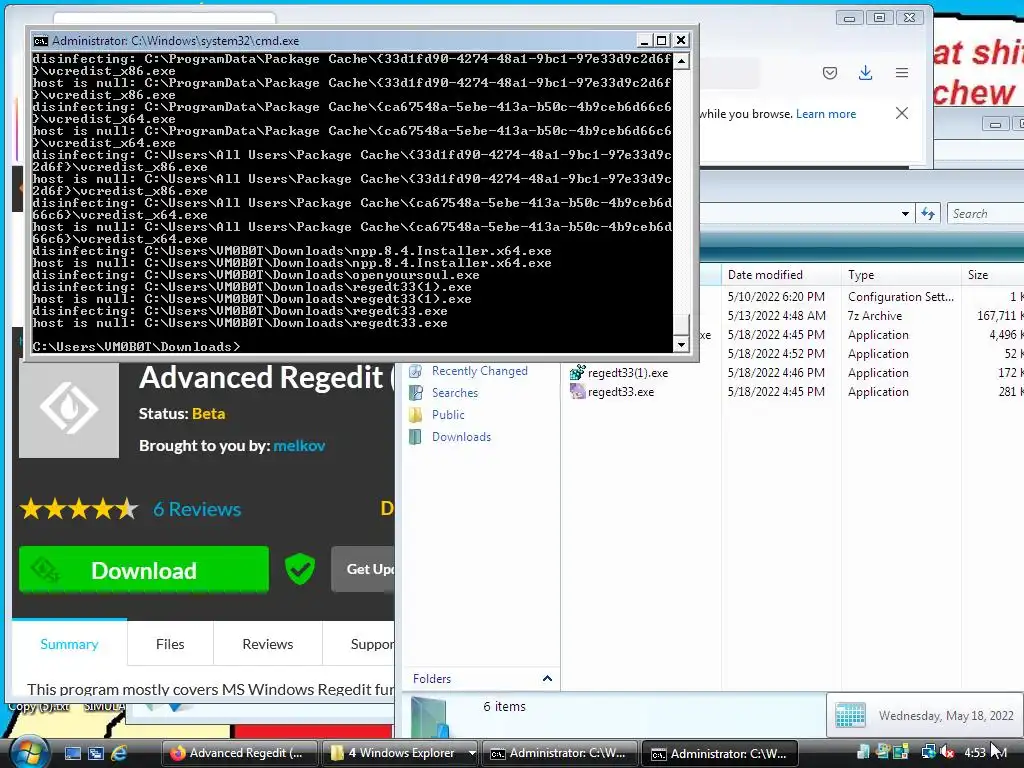Activate the Advanced Regedit Firefox taskbar button
The image size is (1024, 768).
pyautogui.click(x=239, y=753)
